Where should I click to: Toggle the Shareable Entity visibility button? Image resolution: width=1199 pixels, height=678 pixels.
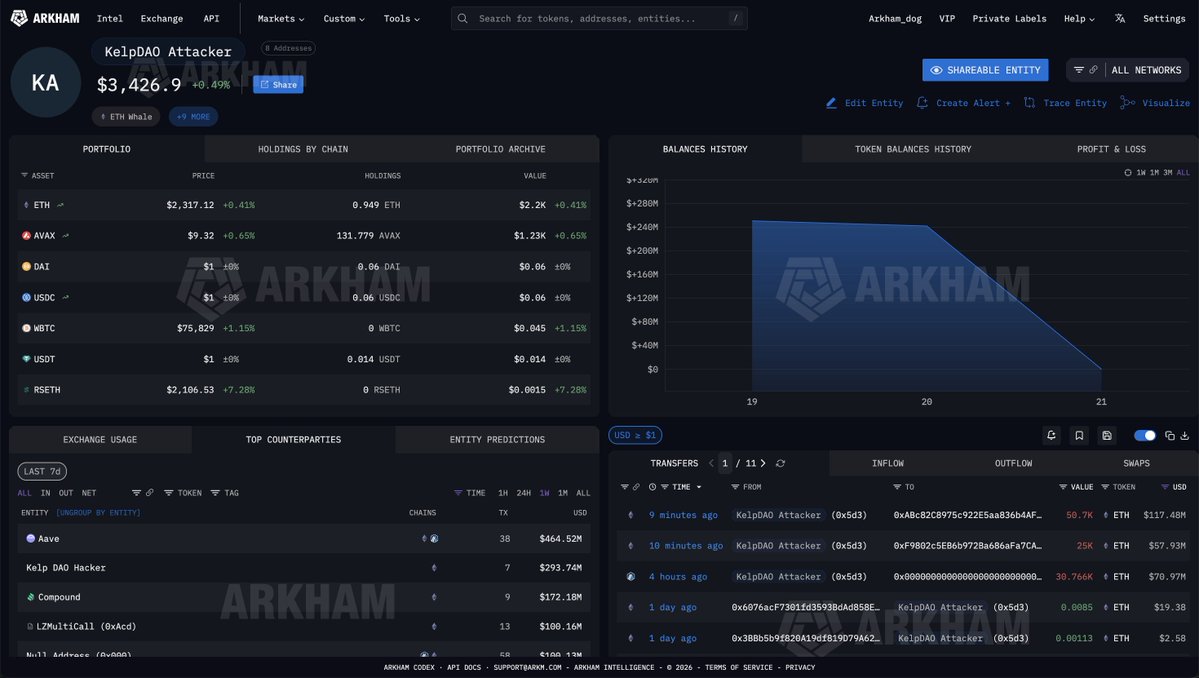(985, 70)
